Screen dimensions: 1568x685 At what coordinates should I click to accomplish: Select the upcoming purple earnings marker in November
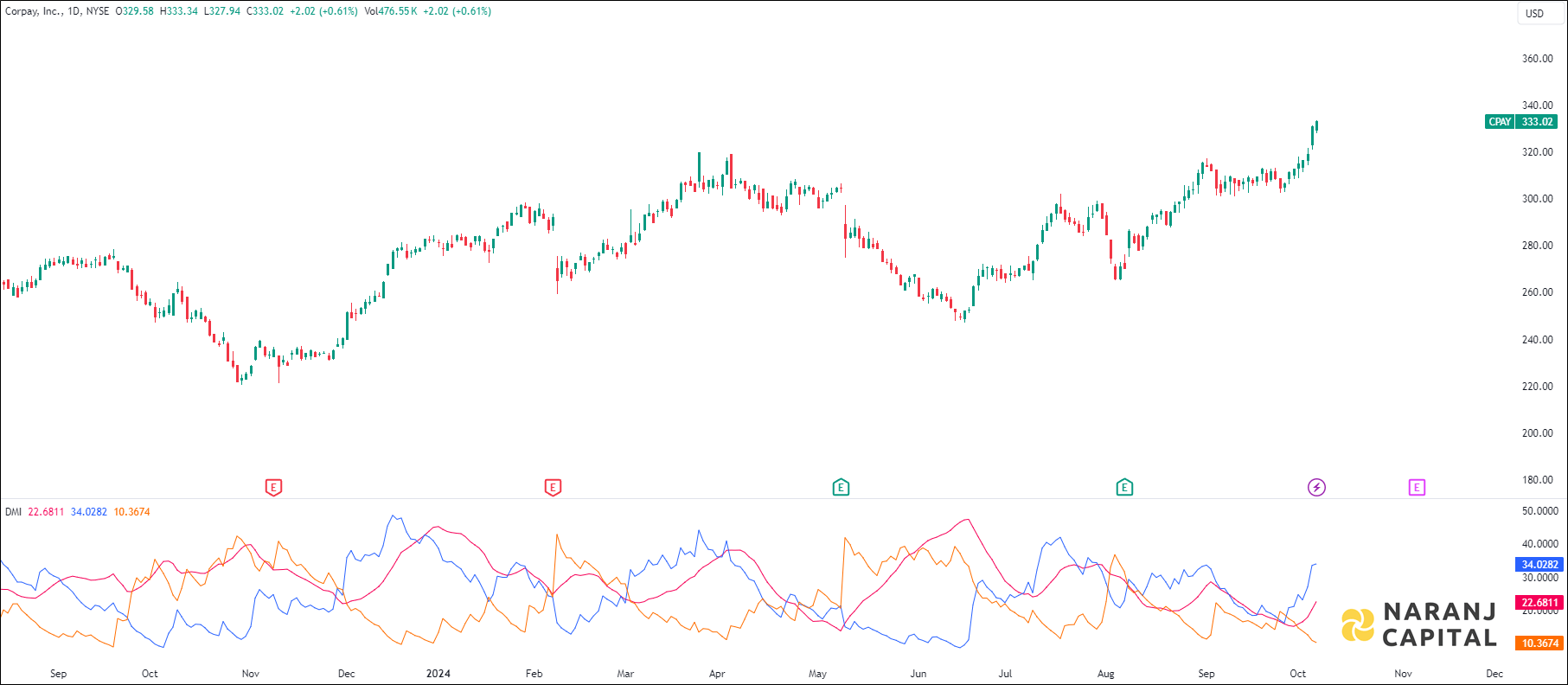(x=1417, y=488)
